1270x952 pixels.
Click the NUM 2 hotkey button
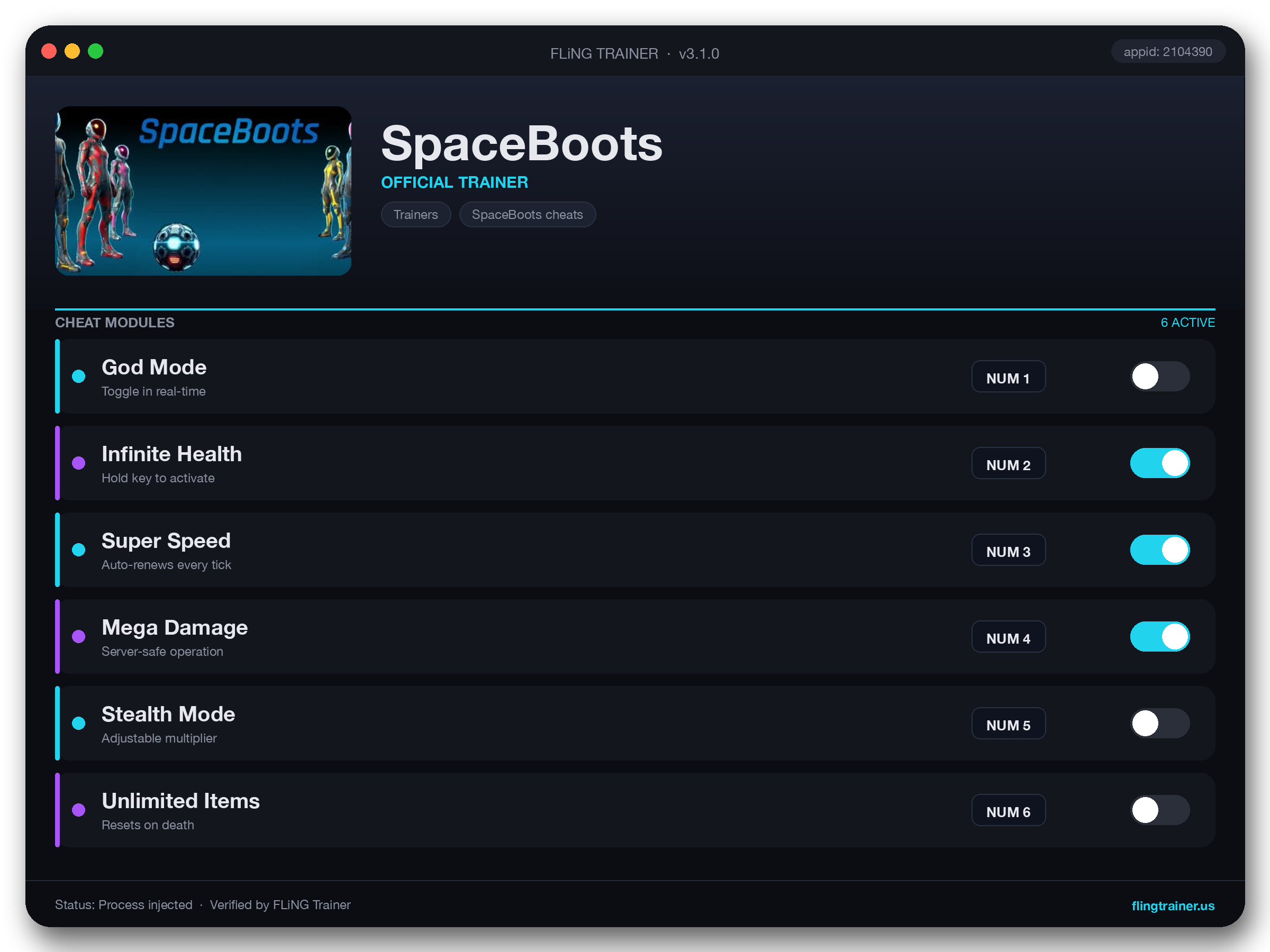1008,464
